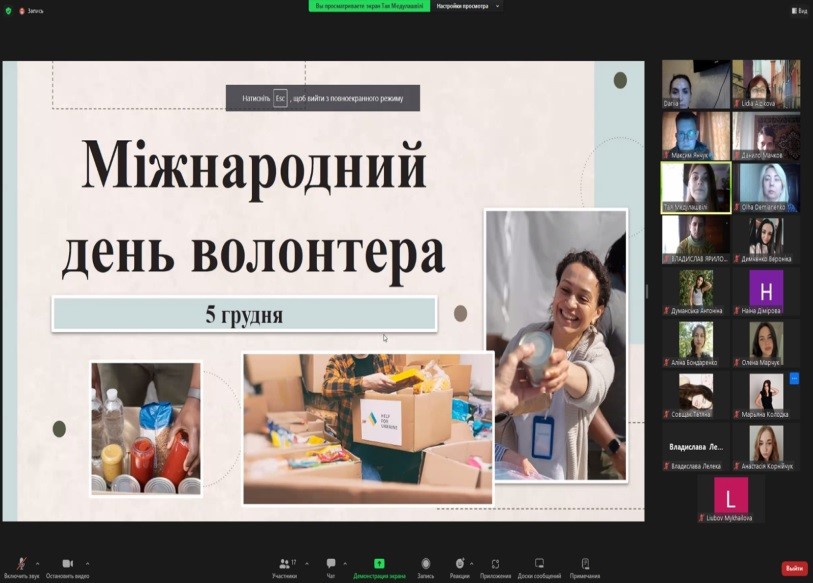Screen dimensions: 813x583
Task: Select the Наіна Дімірова purple avatar tile
Action: tap(766, 291)
